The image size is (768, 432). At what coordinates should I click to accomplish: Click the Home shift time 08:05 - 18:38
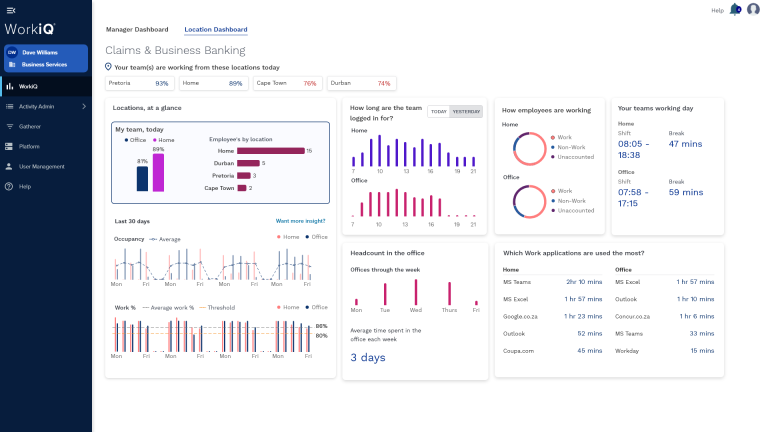pos(635,149)
